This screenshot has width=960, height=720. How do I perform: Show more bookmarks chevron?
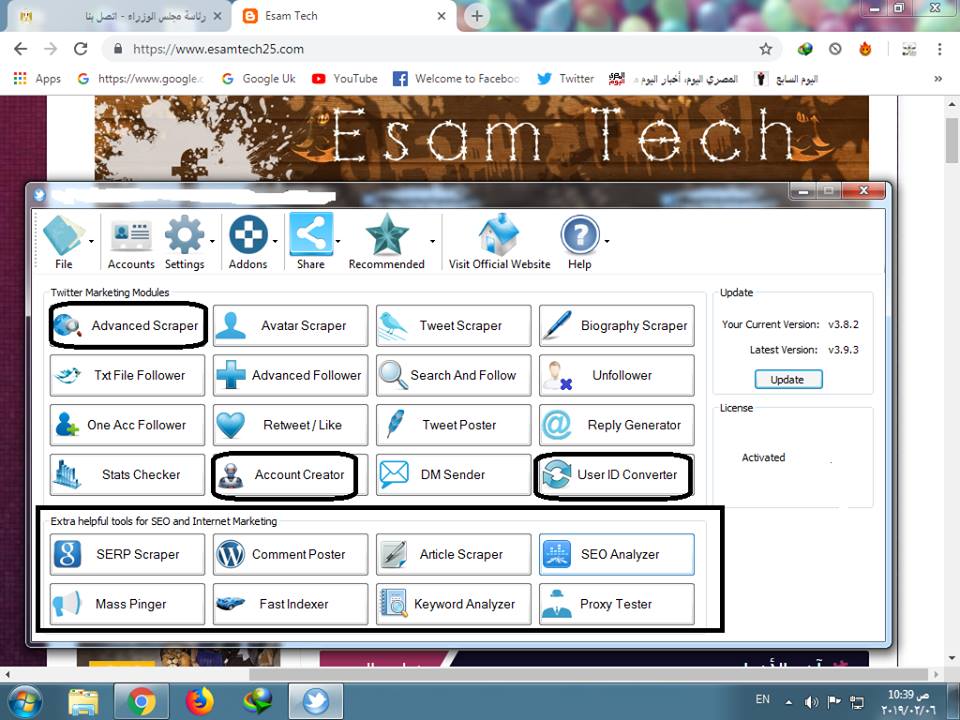937,79
